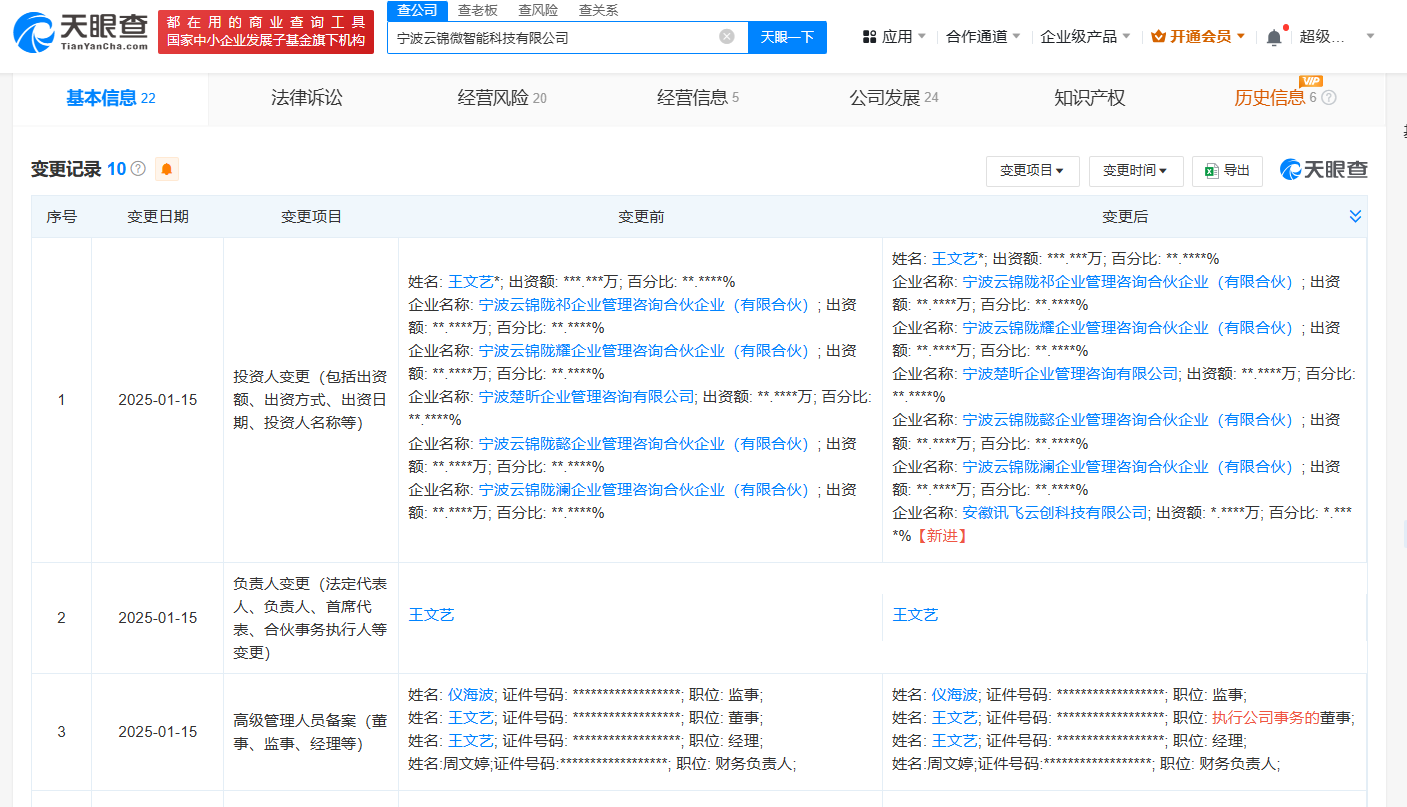The width and height of the screenshot is (1407, 807).
Task: Open 宁波云锦陇澜企业管理咨询合伙企业 link under 变更前
Action: tap(644, 490)
